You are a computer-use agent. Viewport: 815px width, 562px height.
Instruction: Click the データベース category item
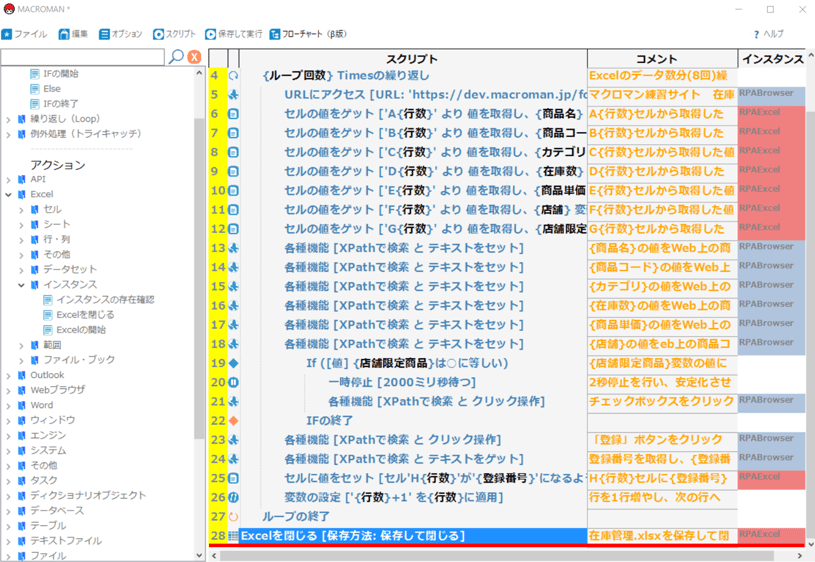point(57,511)
